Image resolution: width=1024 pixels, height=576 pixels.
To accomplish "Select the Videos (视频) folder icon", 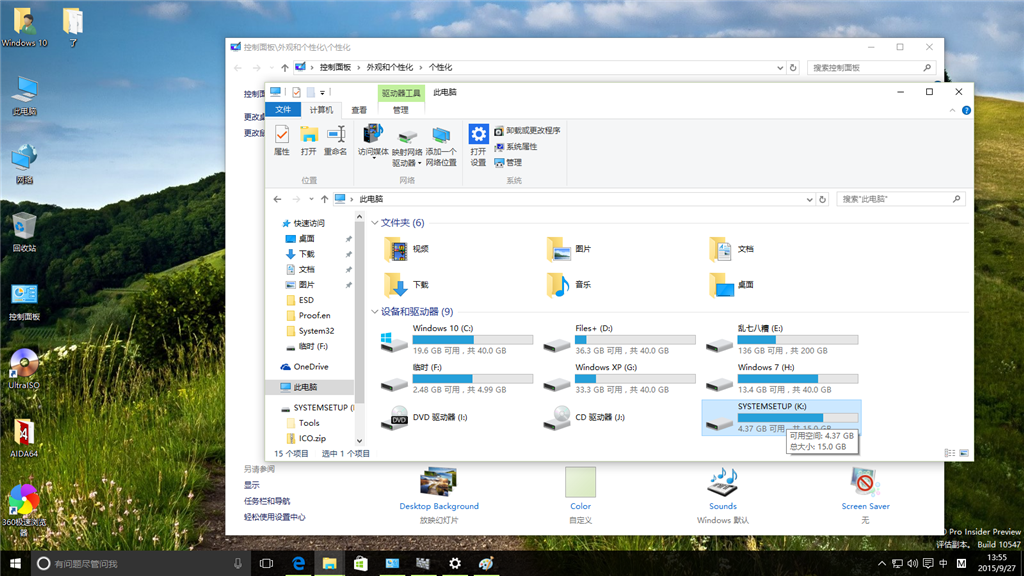I will (x=396, y=249).
